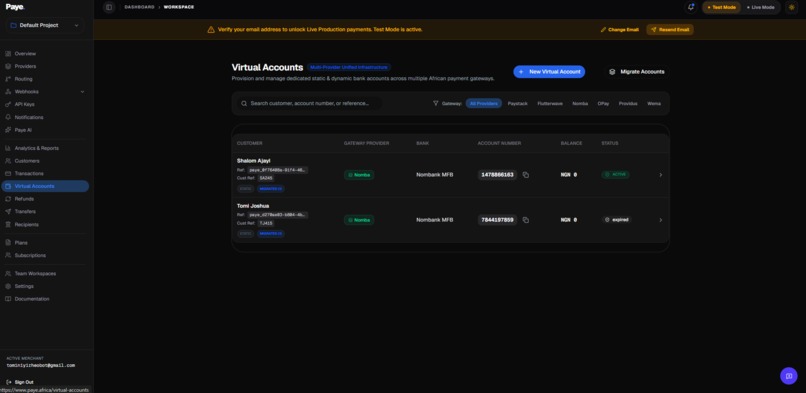
Task: Click the Transfers paper-plane icon
Action: (x=8, y=212)
